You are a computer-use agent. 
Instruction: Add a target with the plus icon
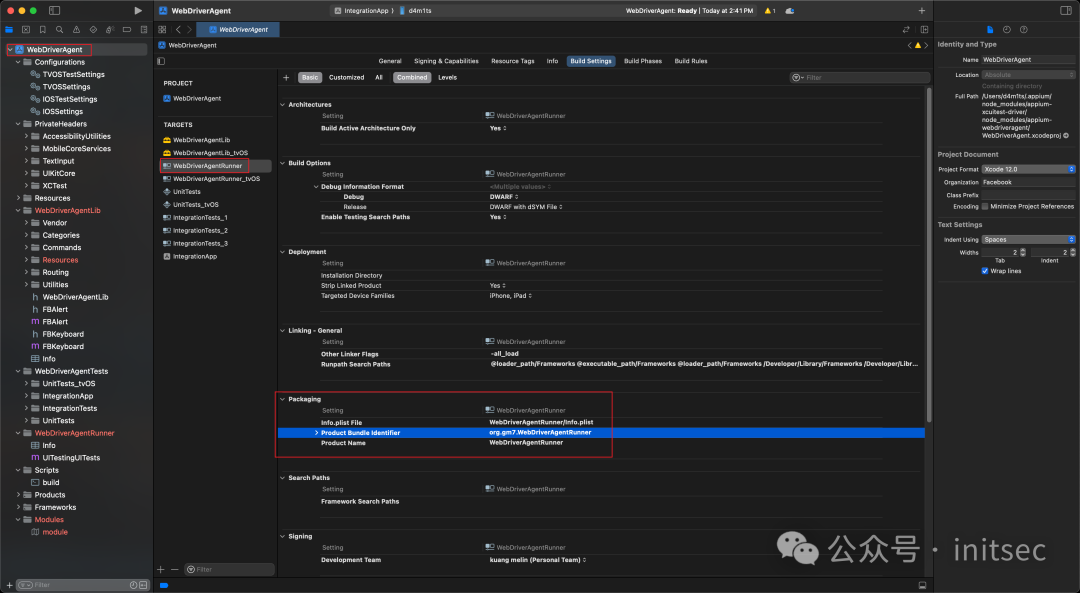coord(160,569)
